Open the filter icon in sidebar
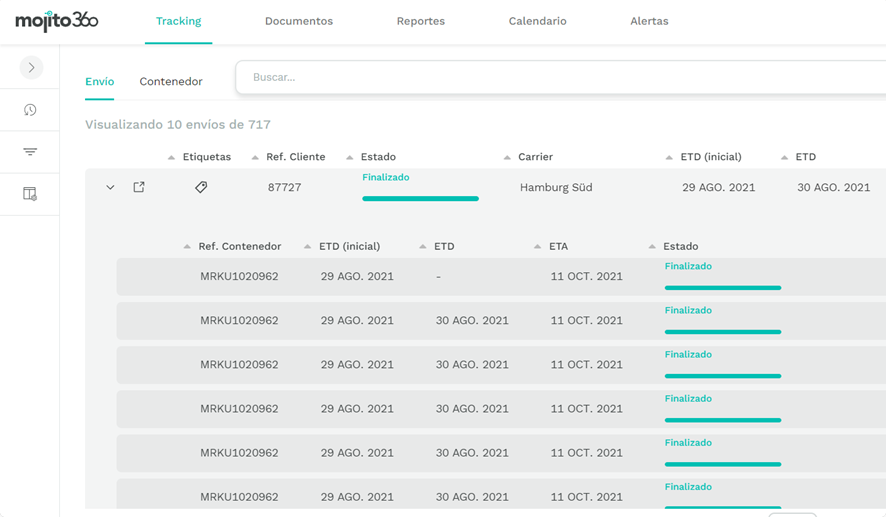This screenshot has height=517, width=886. pos(30,152)
